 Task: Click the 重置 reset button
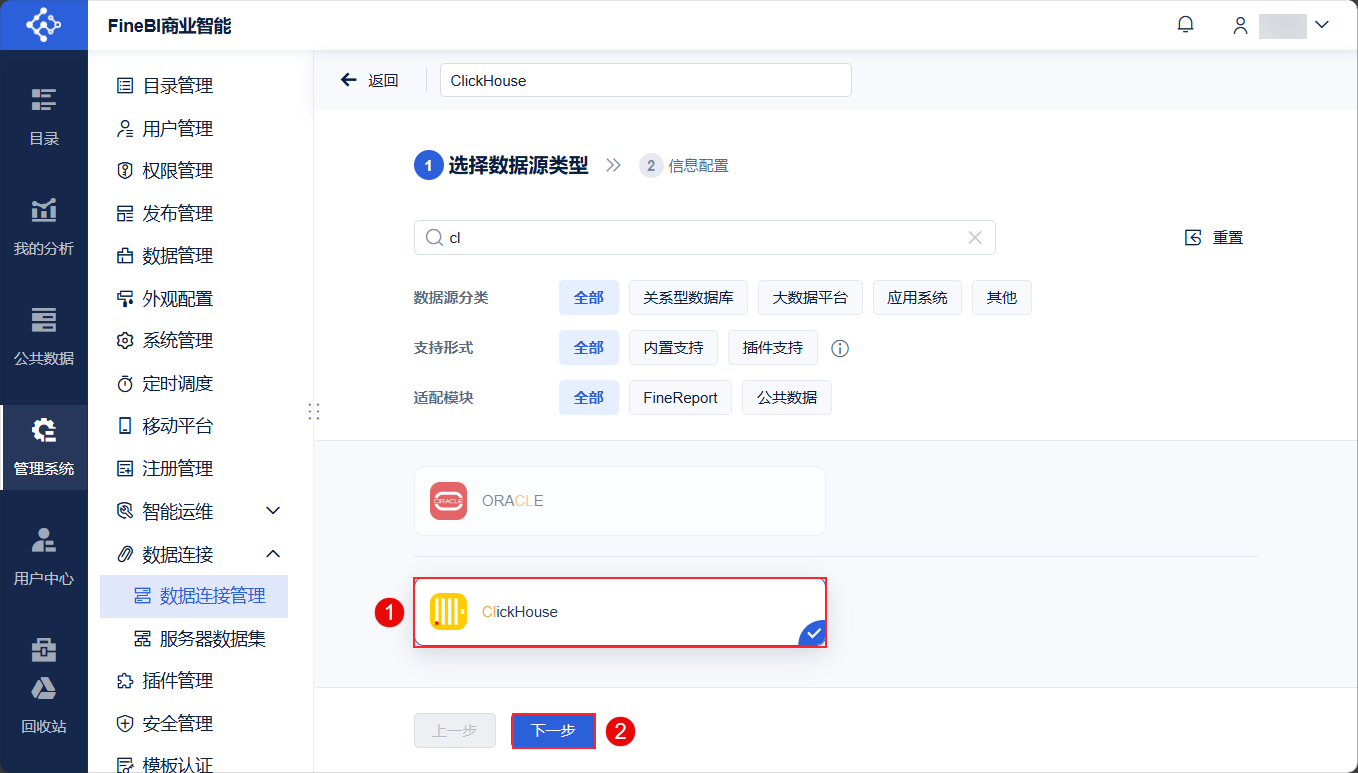click(1214, 237)
